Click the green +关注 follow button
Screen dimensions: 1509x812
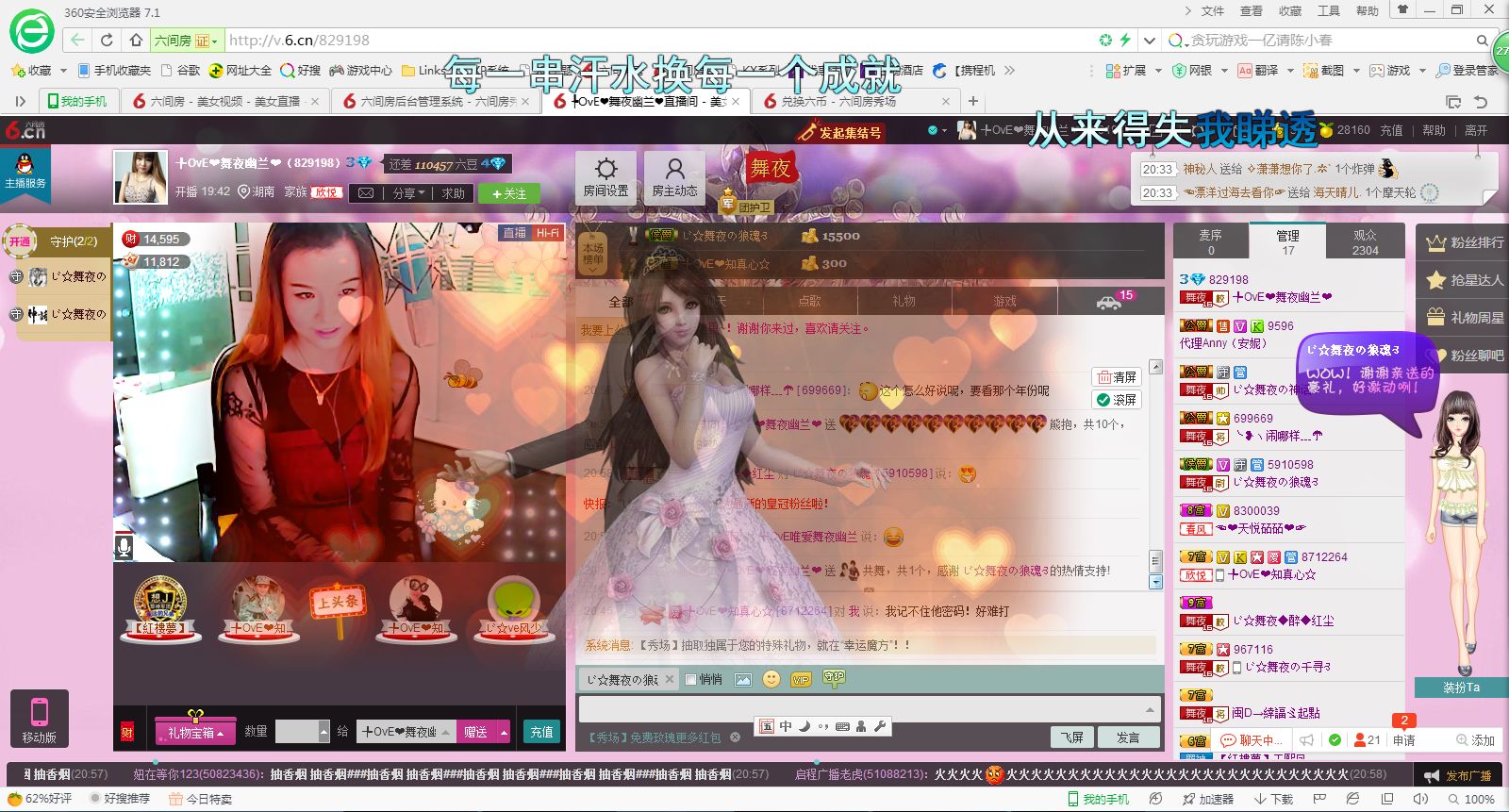click(508, 193)
